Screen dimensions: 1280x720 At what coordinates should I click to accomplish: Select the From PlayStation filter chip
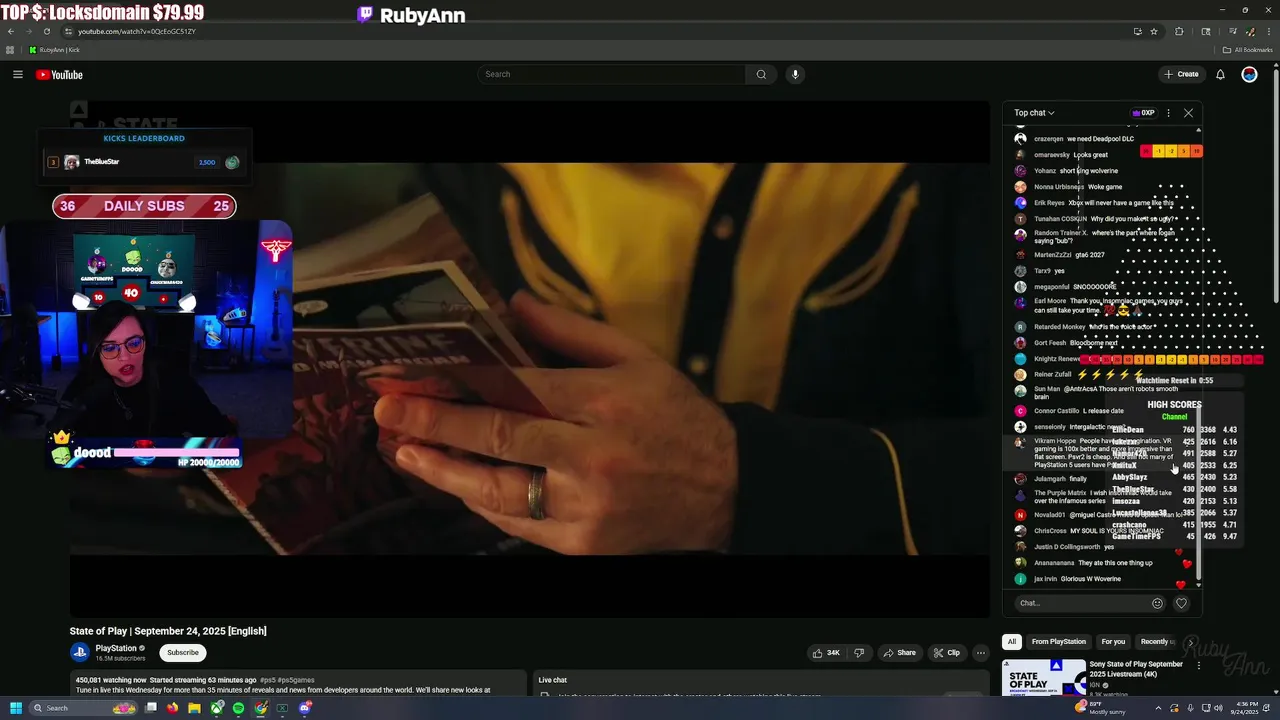click(x=1059, y=641)
